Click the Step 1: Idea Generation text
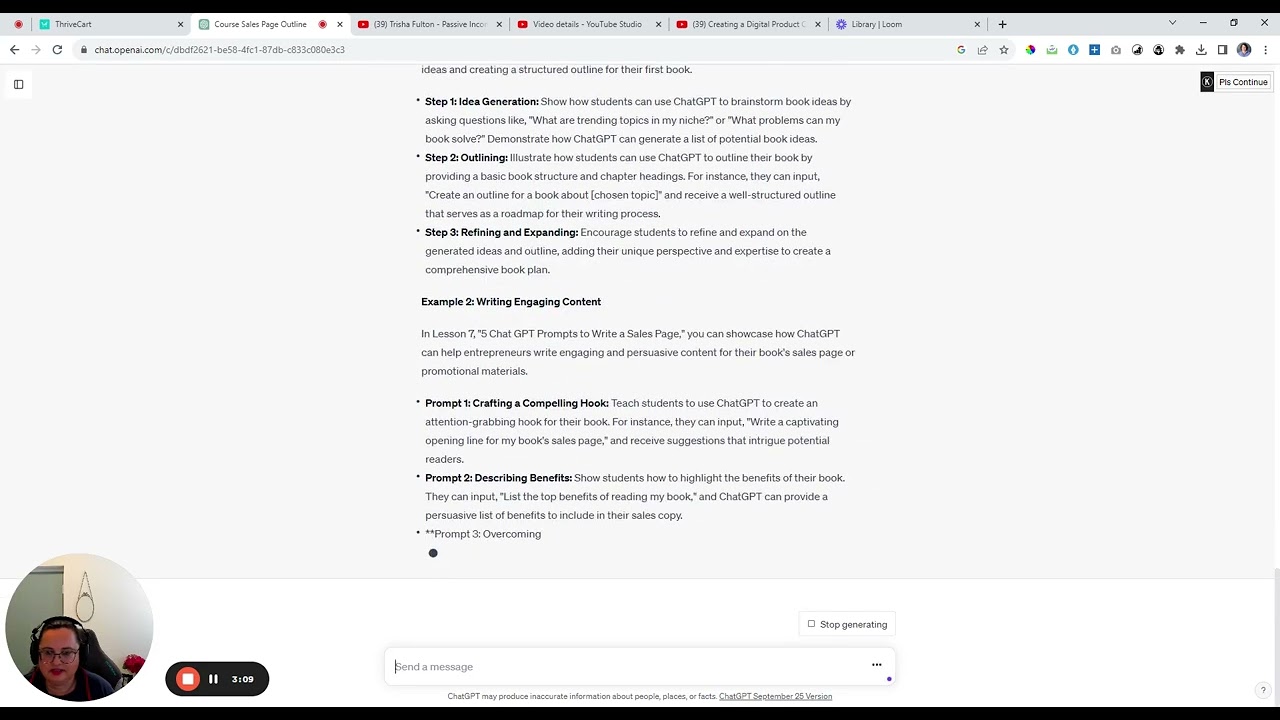Image resolution: width=1280 pixels, height=720 pixels. [482, 102]
